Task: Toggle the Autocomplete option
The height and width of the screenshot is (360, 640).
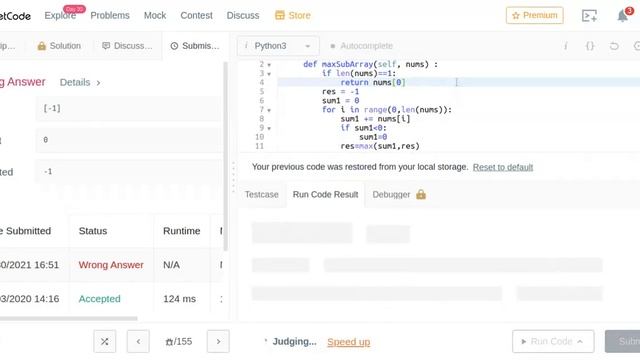Action: pos(362,46)
